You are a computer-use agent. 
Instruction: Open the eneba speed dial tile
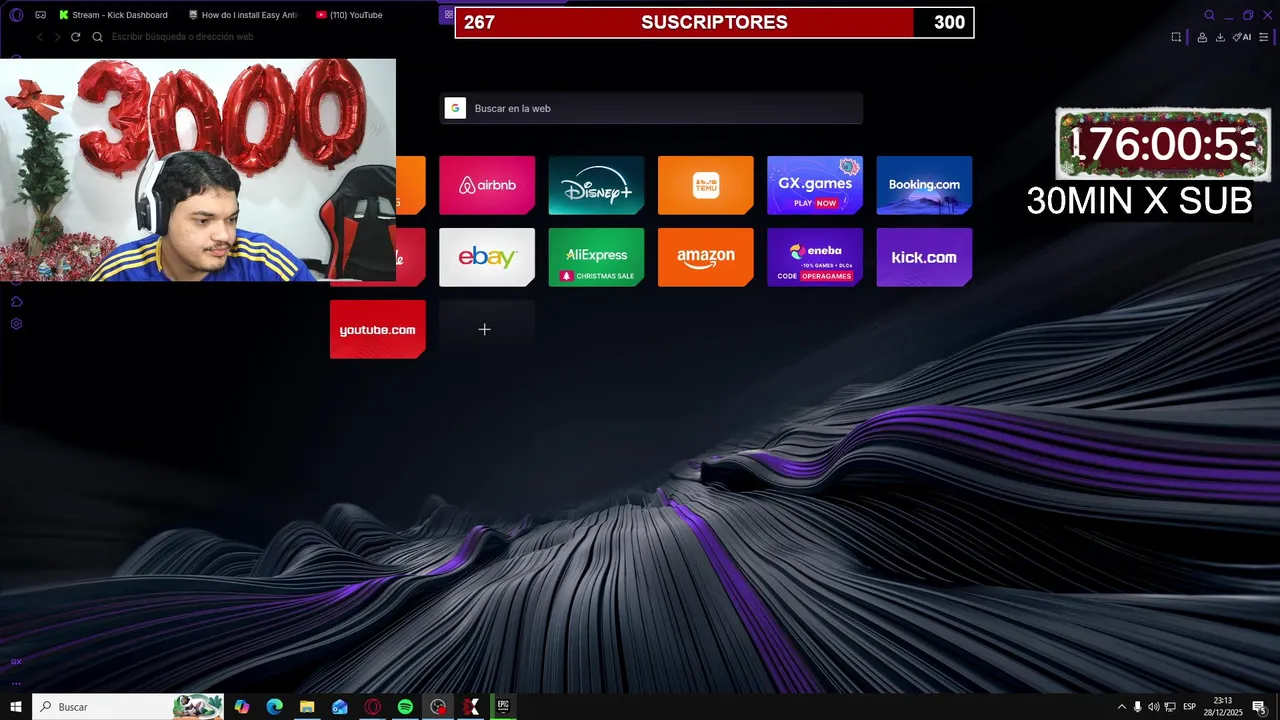[x=815, y=257]
